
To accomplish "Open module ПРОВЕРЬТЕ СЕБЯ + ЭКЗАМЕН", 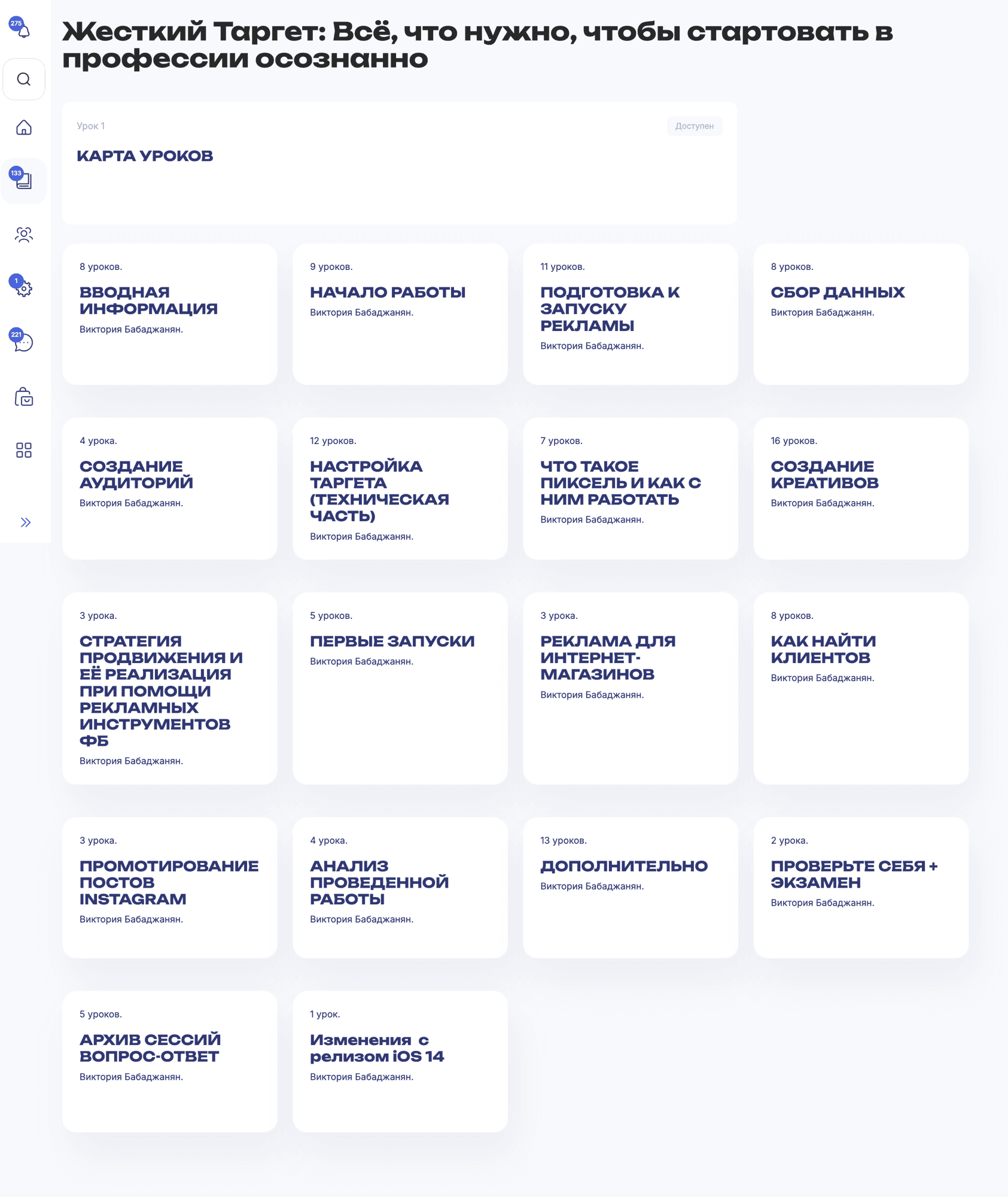I will point(860,888).
